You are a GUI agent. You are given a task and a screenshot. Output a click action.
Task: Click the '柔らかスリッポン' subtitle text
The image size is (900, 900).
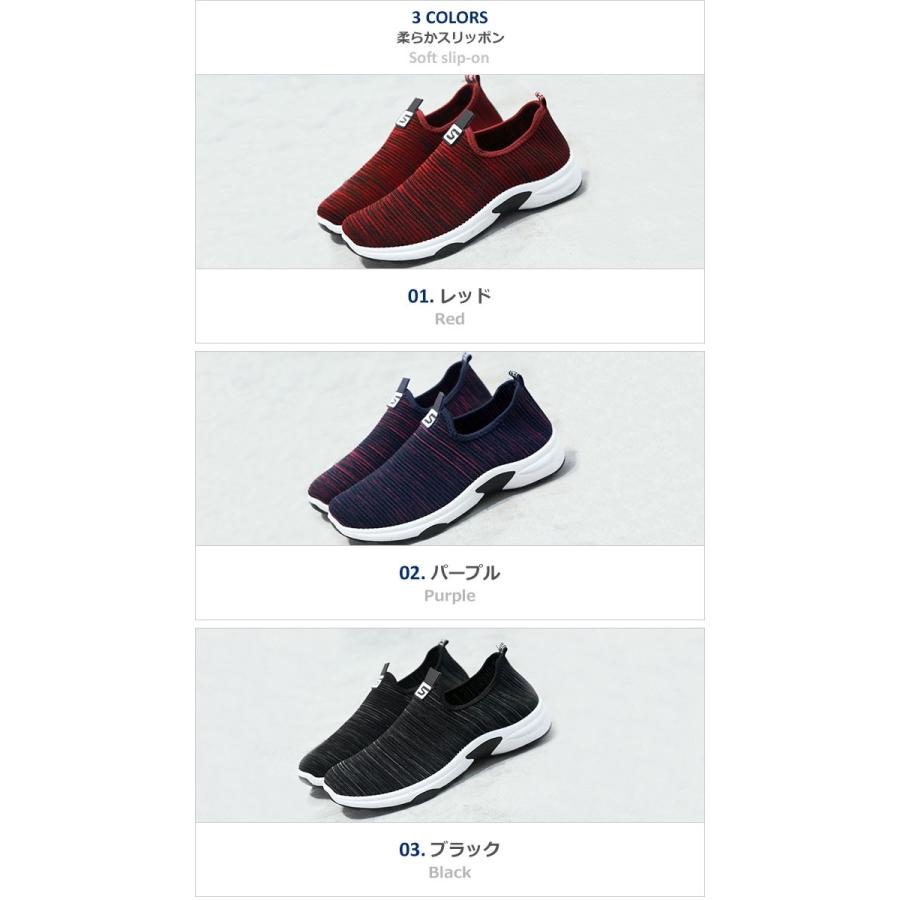pyautogui.click(x=450, y=38)
